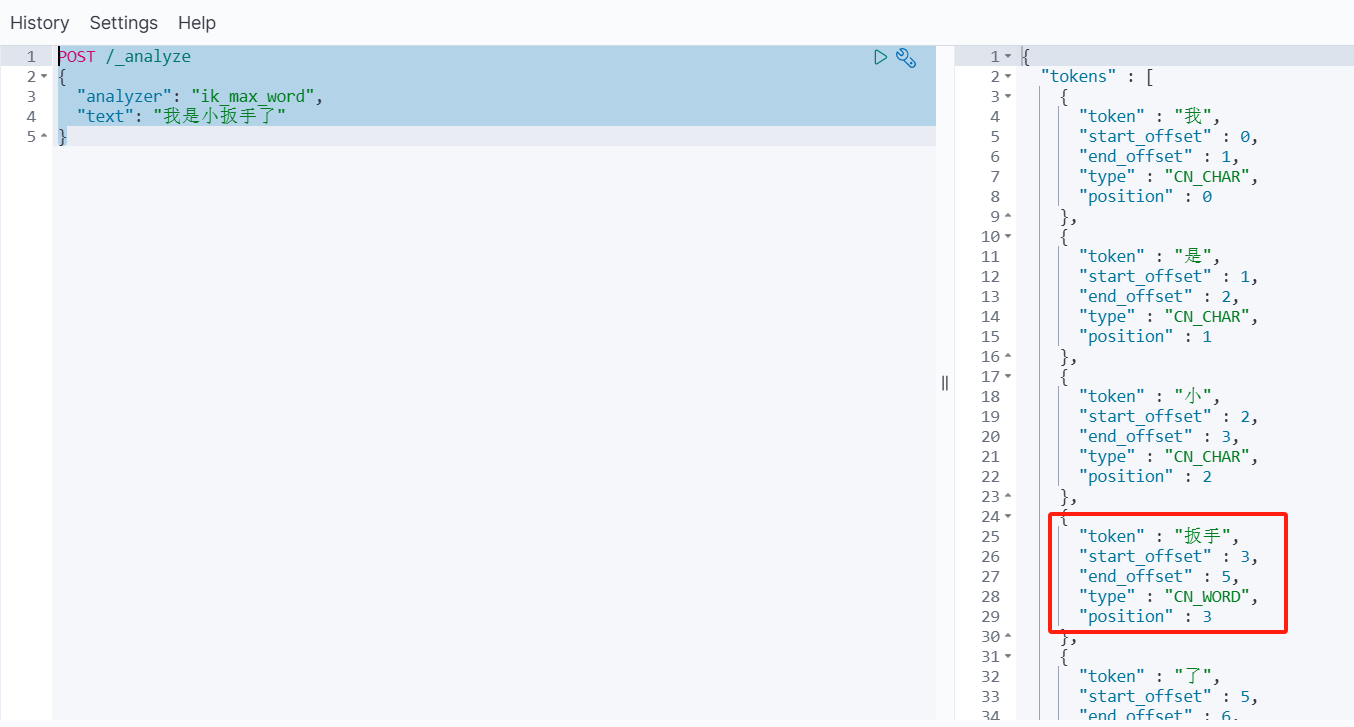Image resolution: width=1354 pixels, height=727 pixels.
Task: Click the fold arrow at response line 30
Action: click(1008, 637)
